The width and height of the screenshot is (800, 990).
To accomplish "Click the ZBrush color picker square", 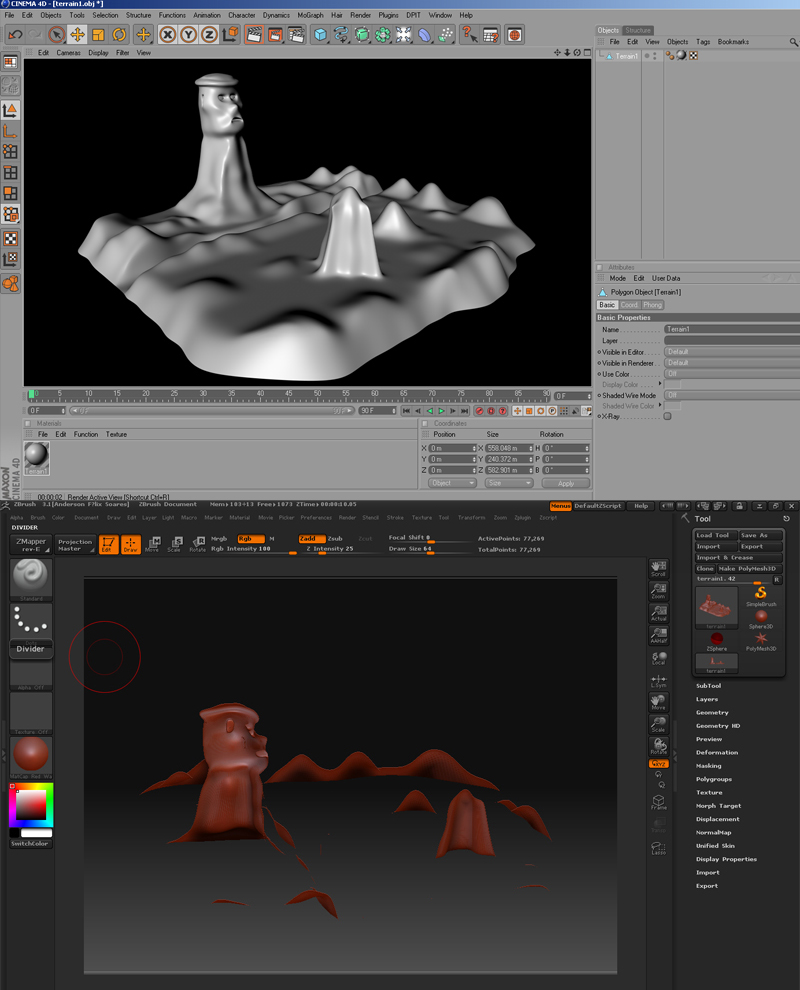I will coord(31,805).
